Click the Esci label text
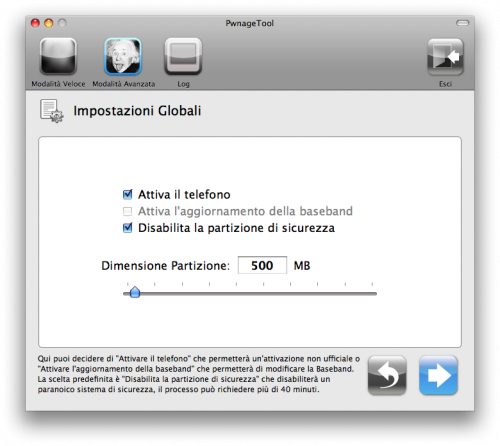The image size is (500, 446). tap(445, 84)
